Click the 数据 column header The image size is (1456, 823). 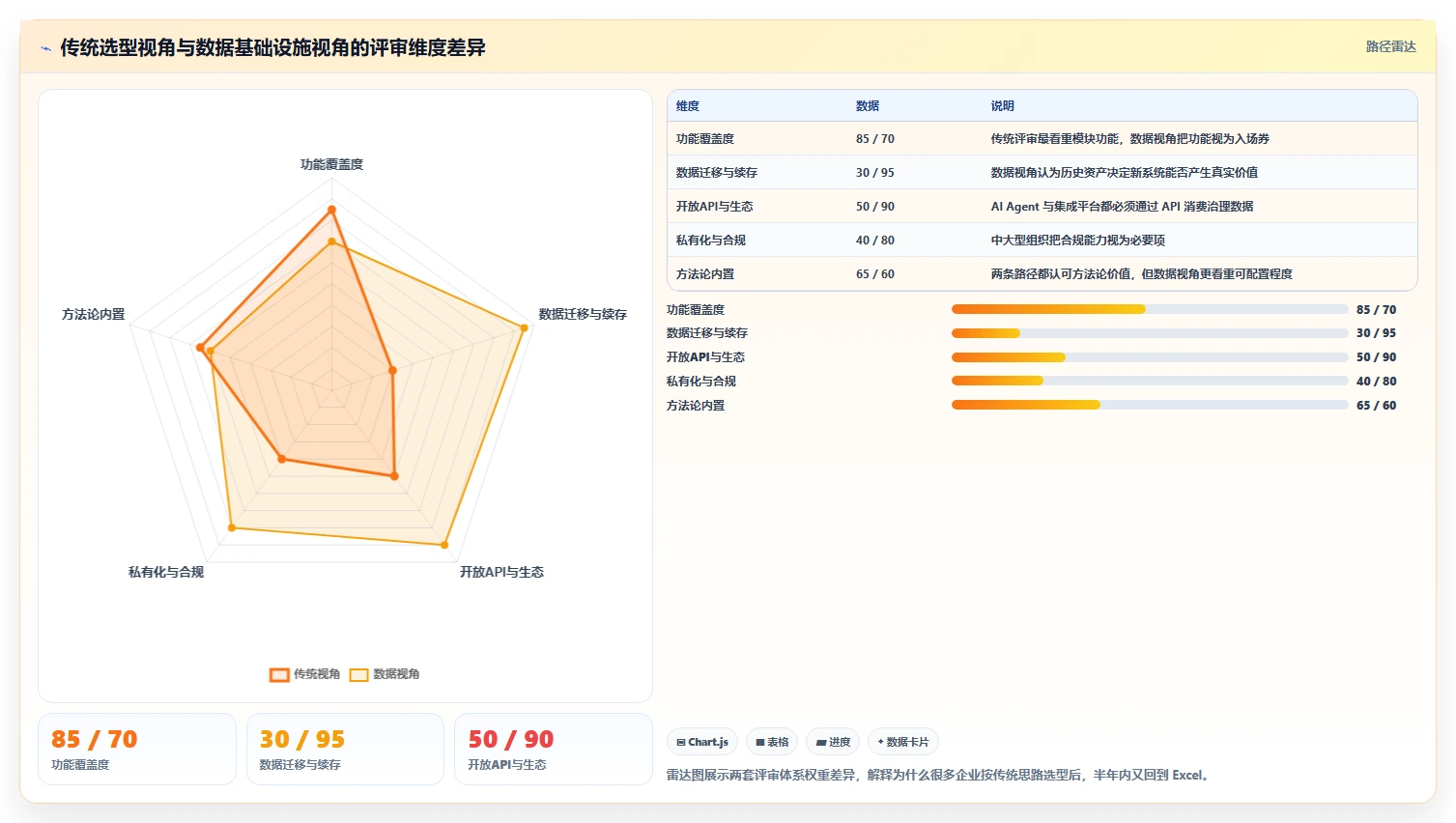coord(868,106)
